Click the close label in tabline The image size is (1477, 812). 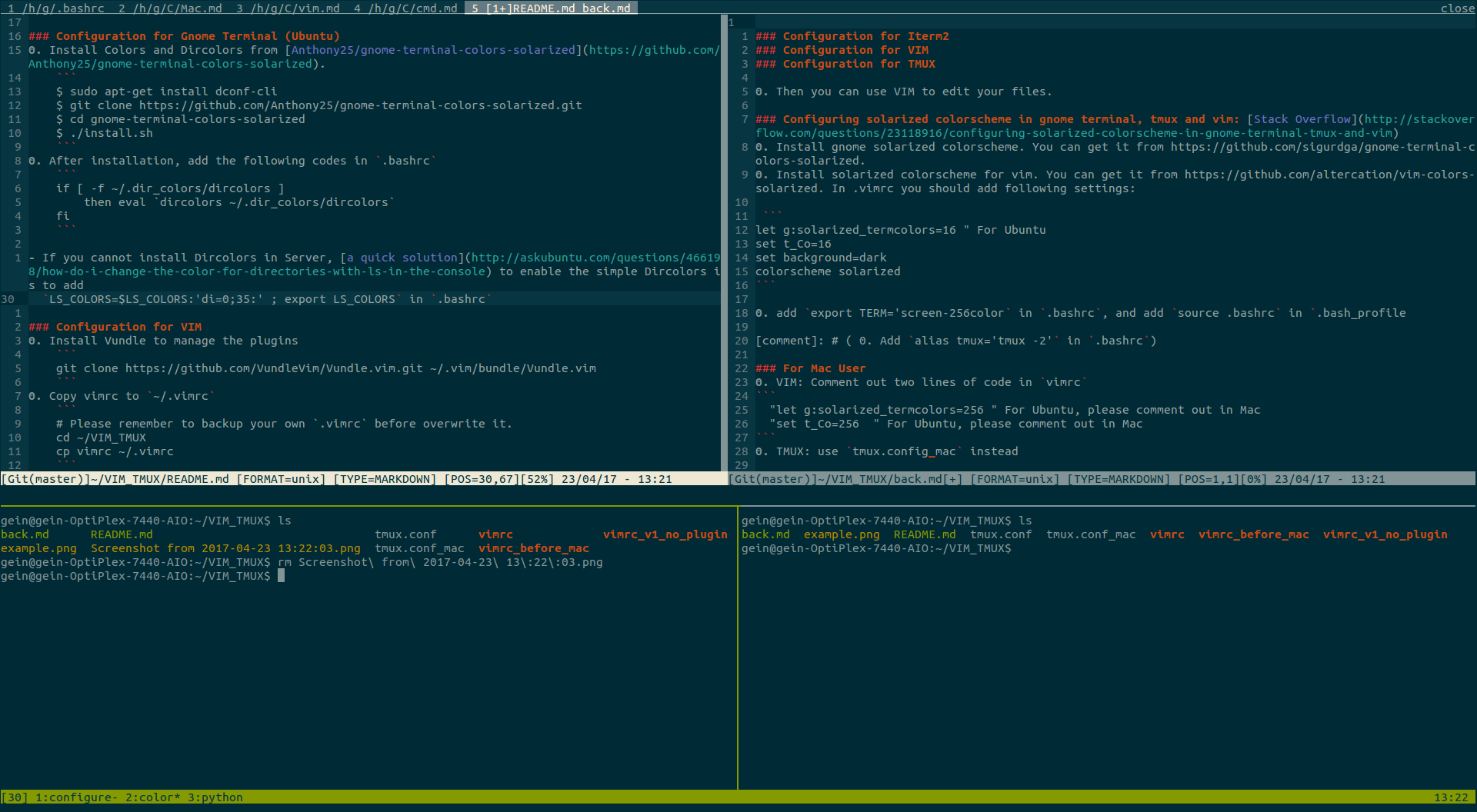(x=1457, y=8)
